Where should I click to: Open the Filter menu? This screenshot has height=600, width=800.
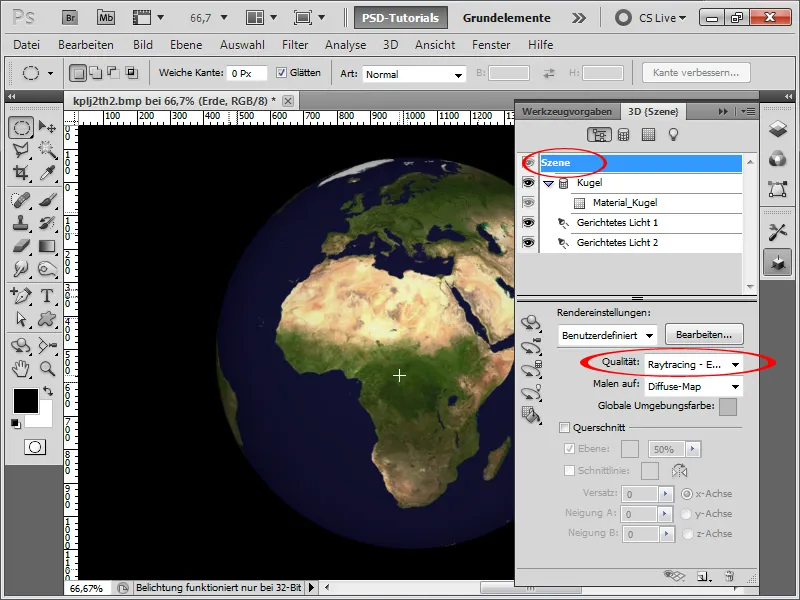coord(295,45)
